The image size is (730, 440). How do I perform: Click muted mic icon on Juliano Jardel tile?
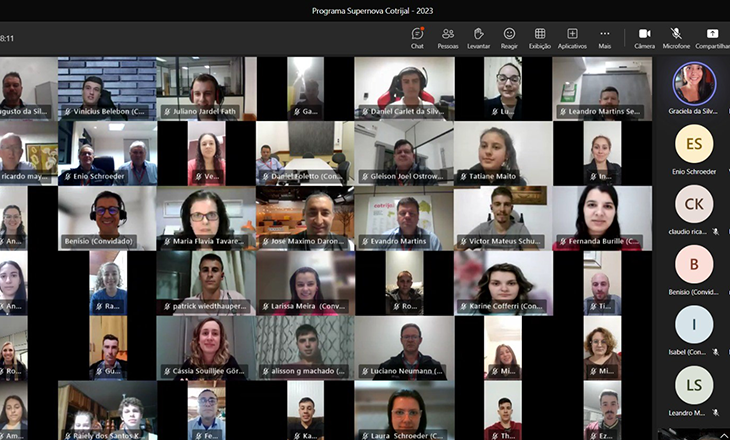click(167, 112)
